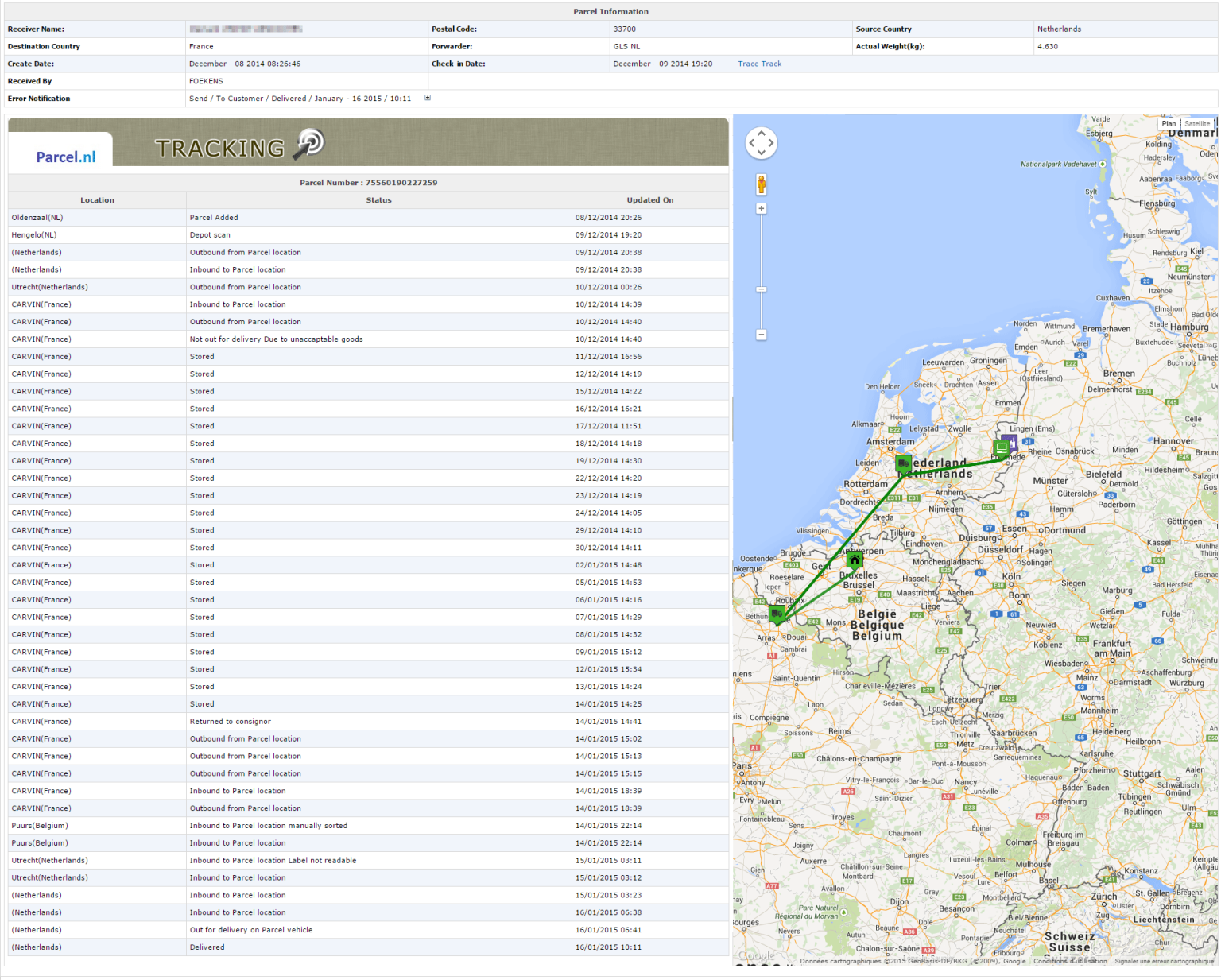This screenshot has width=1221, height=980.
Task: Select received by value 'FOEKENS'
Action: pyautogui.click(x=206, y=81)
